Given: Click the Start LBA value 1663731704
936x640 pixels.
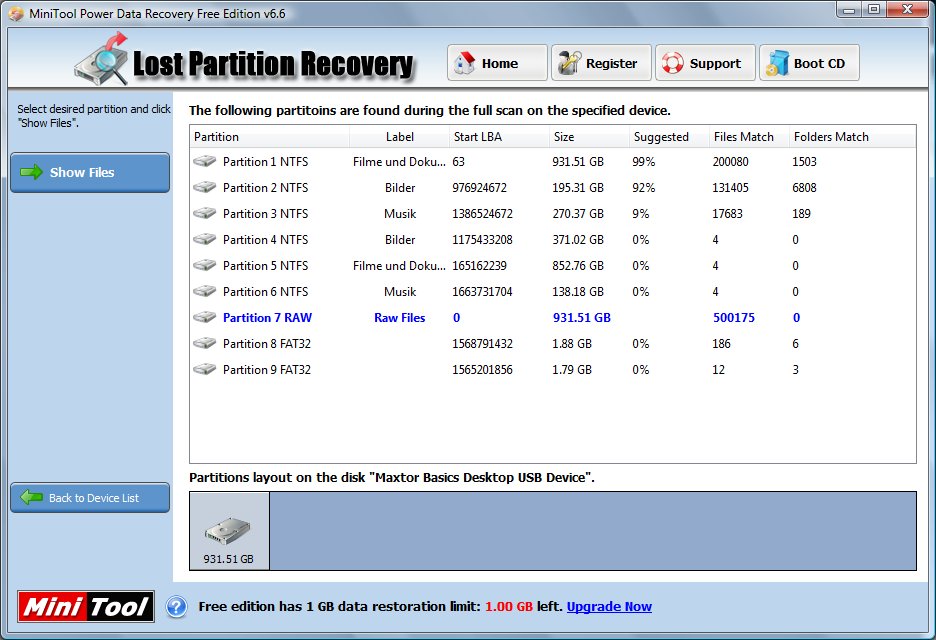Looking at the screenshot, I should click(x=482, y=291).
